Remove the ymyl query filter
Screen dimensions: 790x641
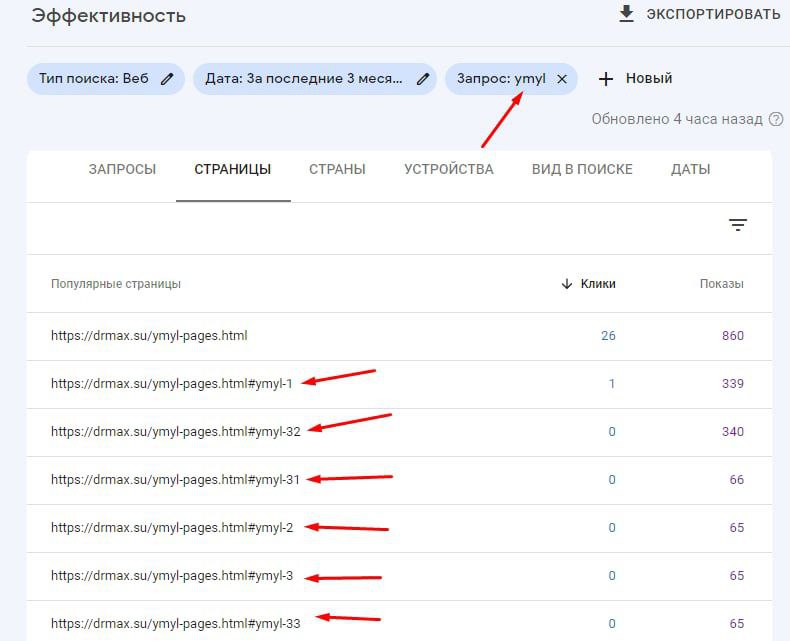561,78
